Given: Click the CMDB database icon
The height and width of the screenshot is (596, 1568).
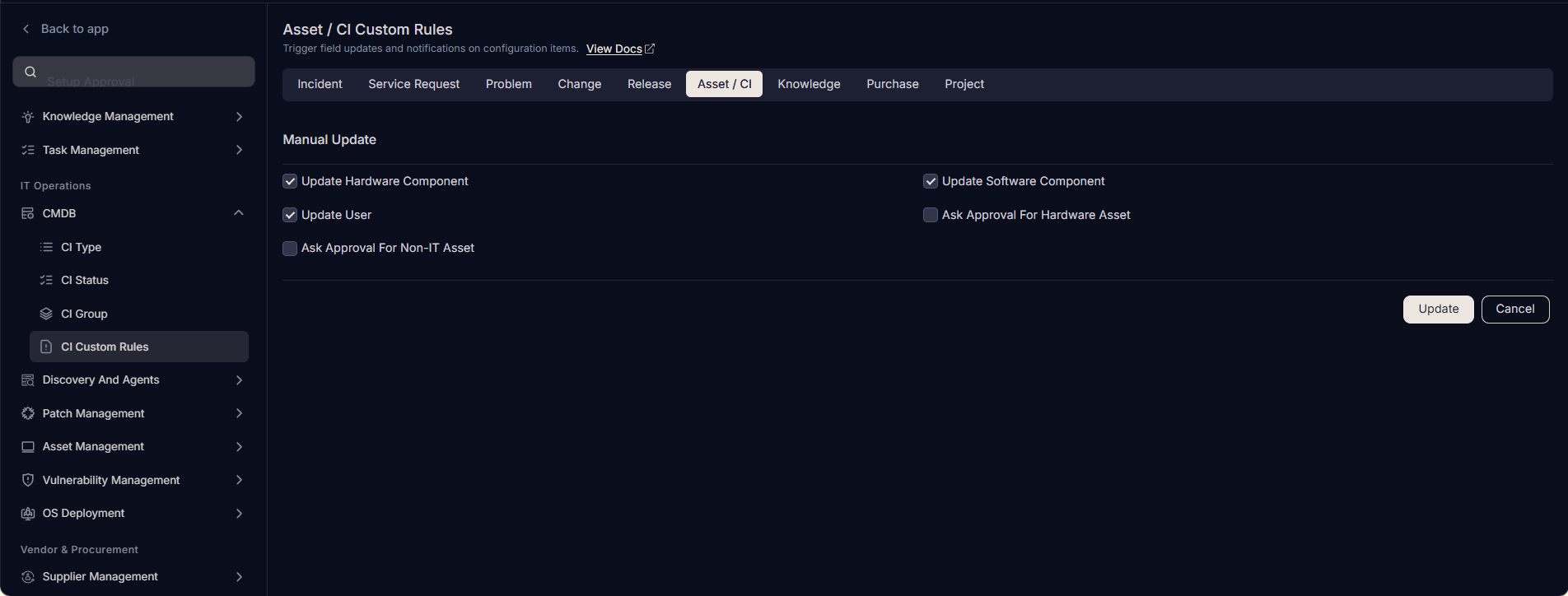Looking at the screenshot, I should [x=28, y=213].
